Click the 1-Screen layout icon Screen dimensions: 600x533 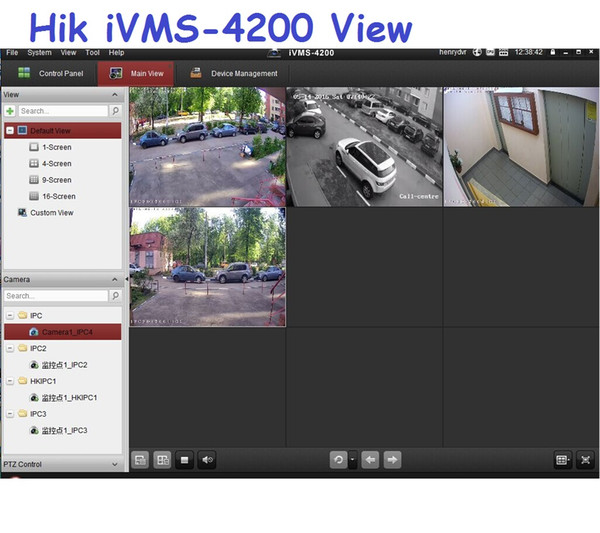pyautogui.click(x=34, y=147)
